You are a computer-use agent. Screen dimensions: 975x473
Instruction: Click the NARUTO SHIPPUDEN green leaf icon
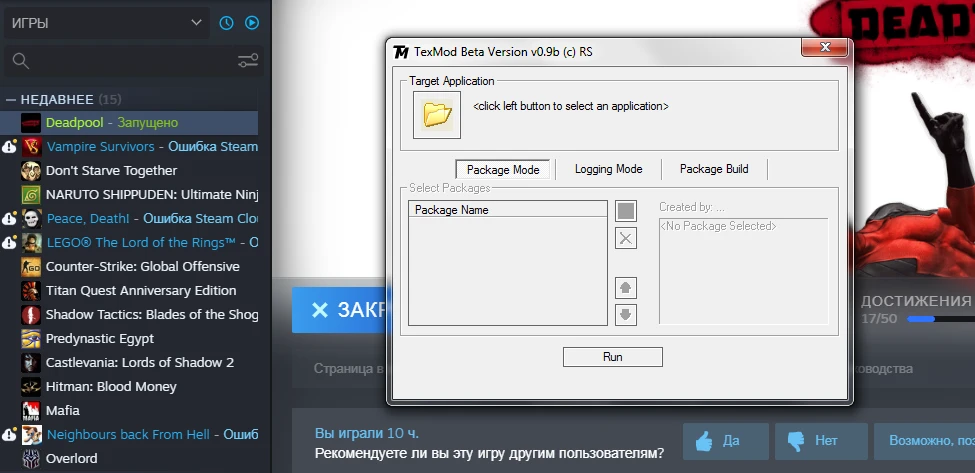click(x=31, y=195)
